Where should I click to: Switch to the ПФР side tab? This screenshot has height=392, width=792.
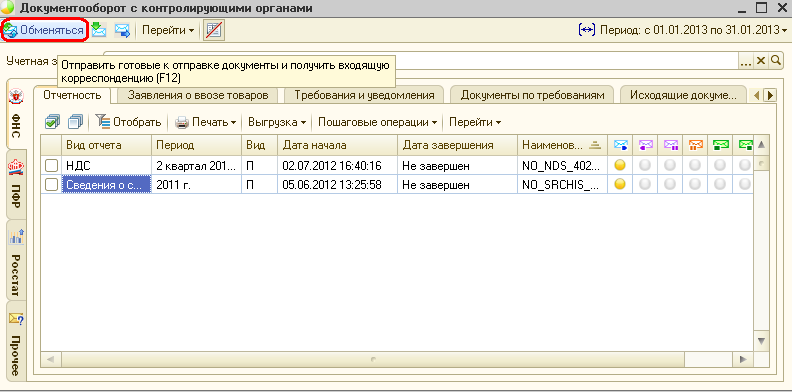[x=16, y=184]
